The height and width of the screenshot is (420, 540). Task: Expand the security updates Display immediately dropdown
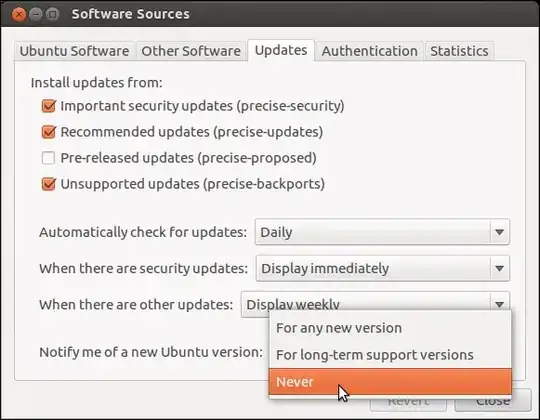[383, 268]
